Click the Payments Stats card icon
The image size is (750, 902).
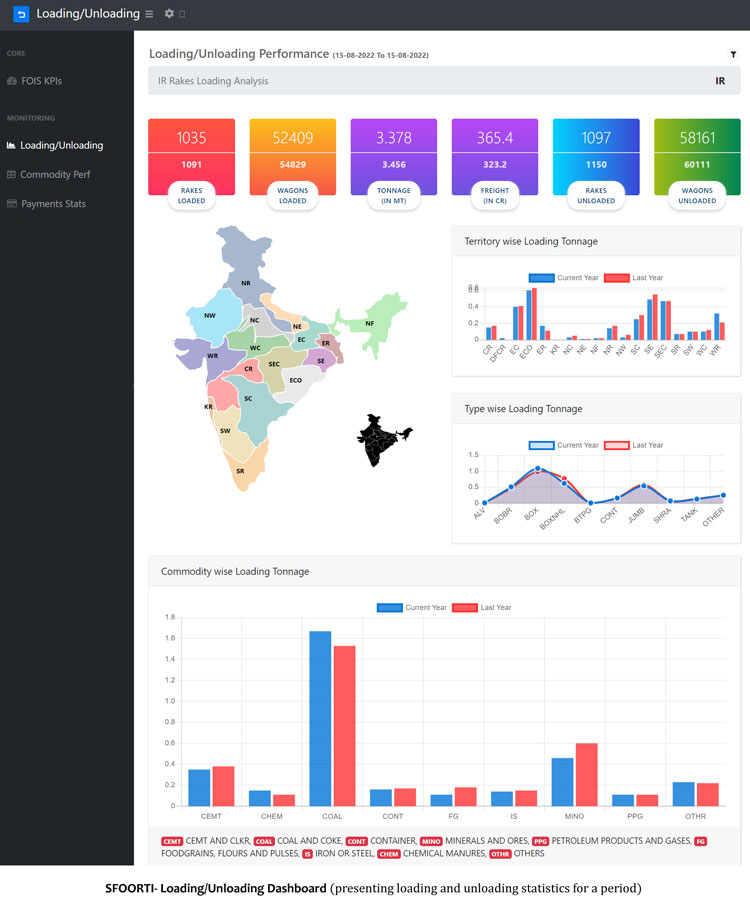click(x=12, y=204)
